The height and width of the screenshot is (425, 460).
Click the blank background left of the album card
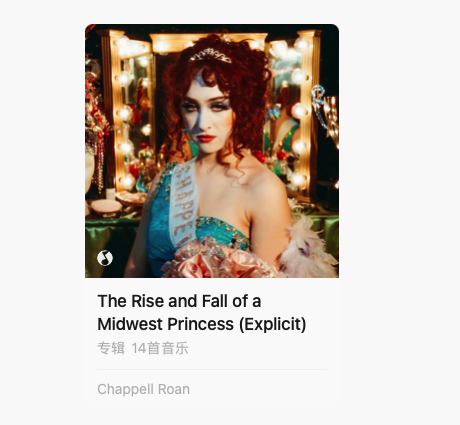42,213
